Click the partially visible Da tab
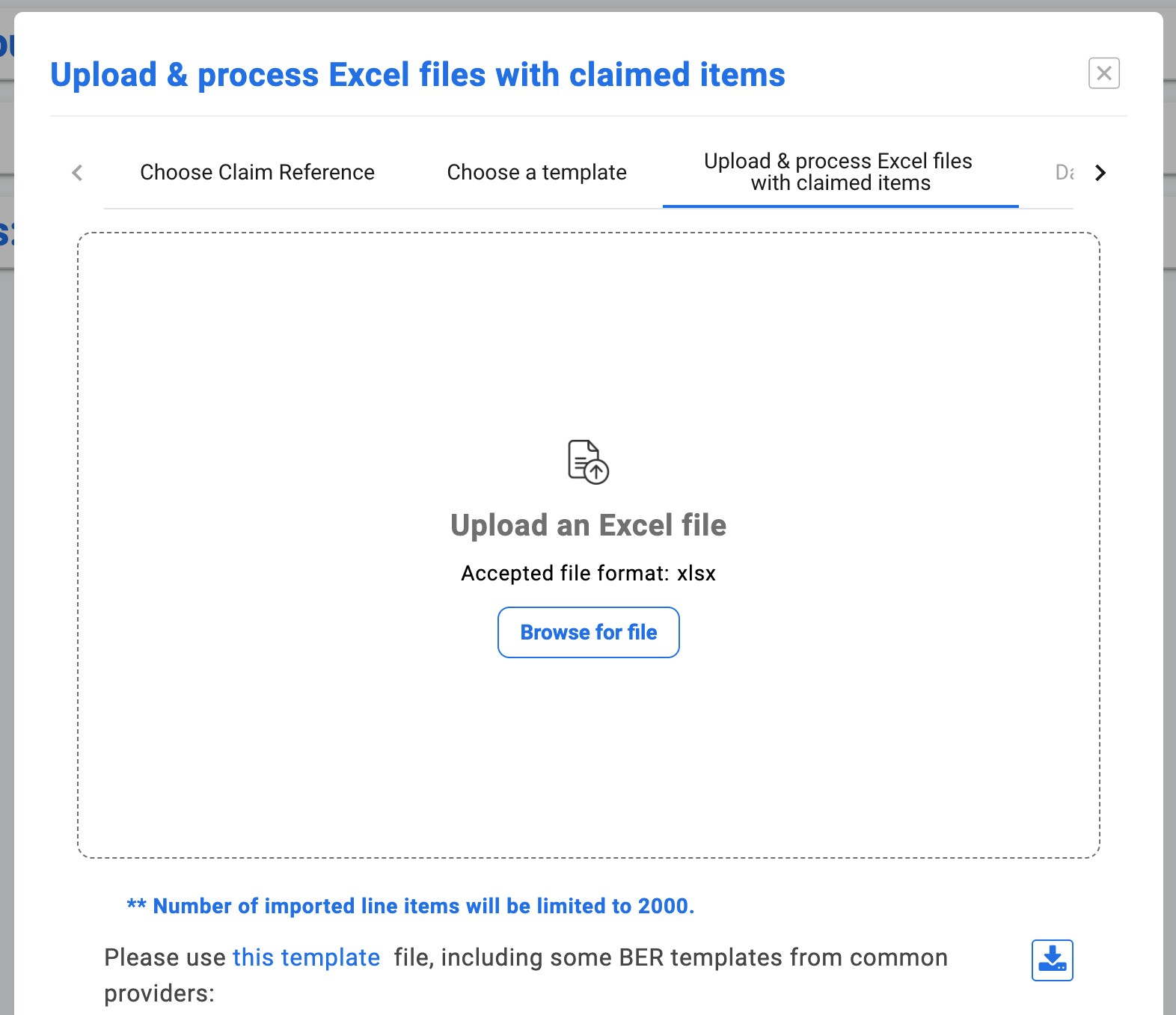The width and height of the screenshot is (1176, 1015). click(x=1064, y=173)
